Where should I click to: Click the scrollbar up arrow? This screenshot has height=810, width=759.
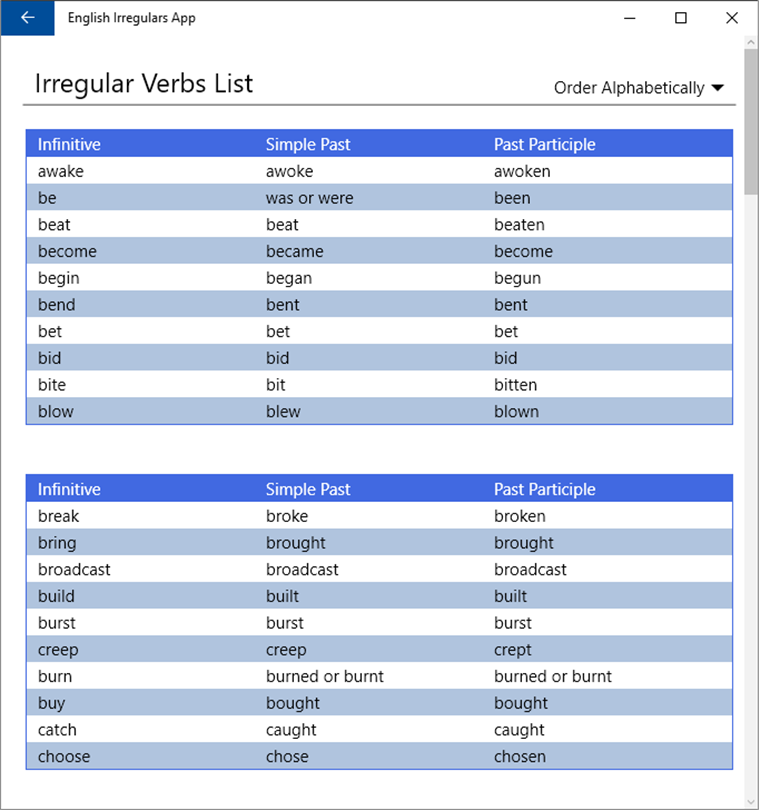751,44
